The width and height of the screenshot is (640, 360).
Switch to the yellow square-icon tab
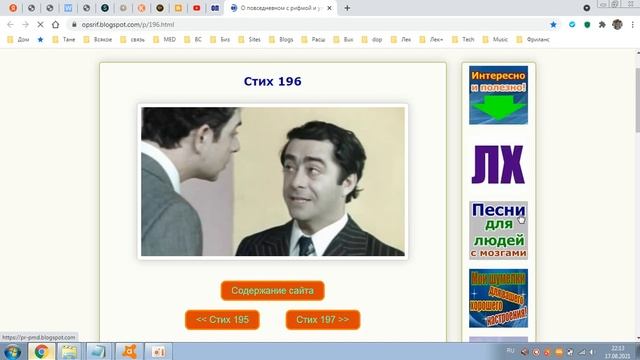click(178, 8)
